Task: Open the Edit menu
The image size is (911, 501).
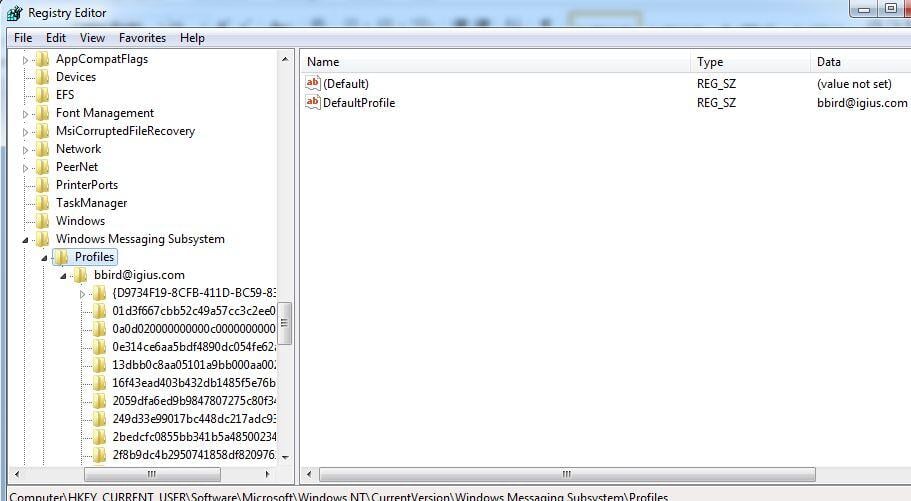Action: (56, 38)
